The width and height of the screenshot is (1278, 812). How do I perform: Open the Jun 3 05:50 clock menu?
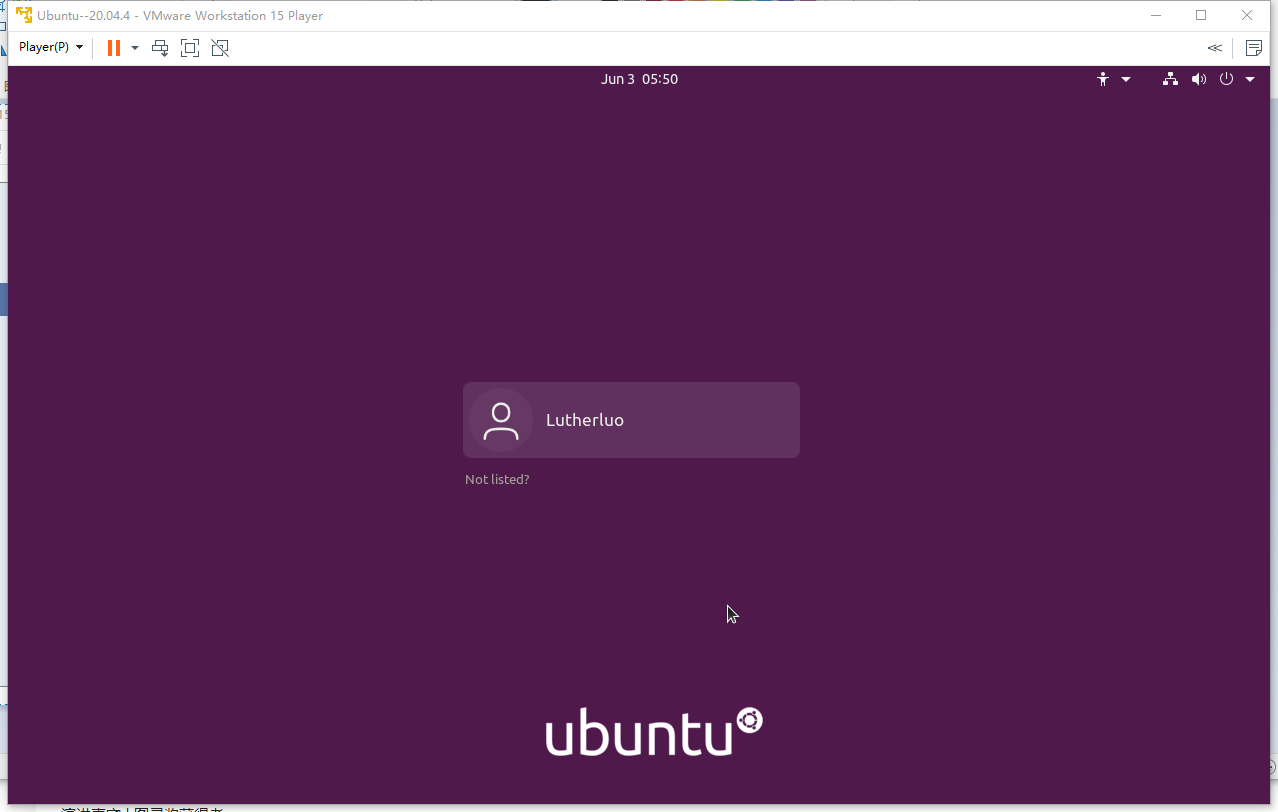[639, 79]
